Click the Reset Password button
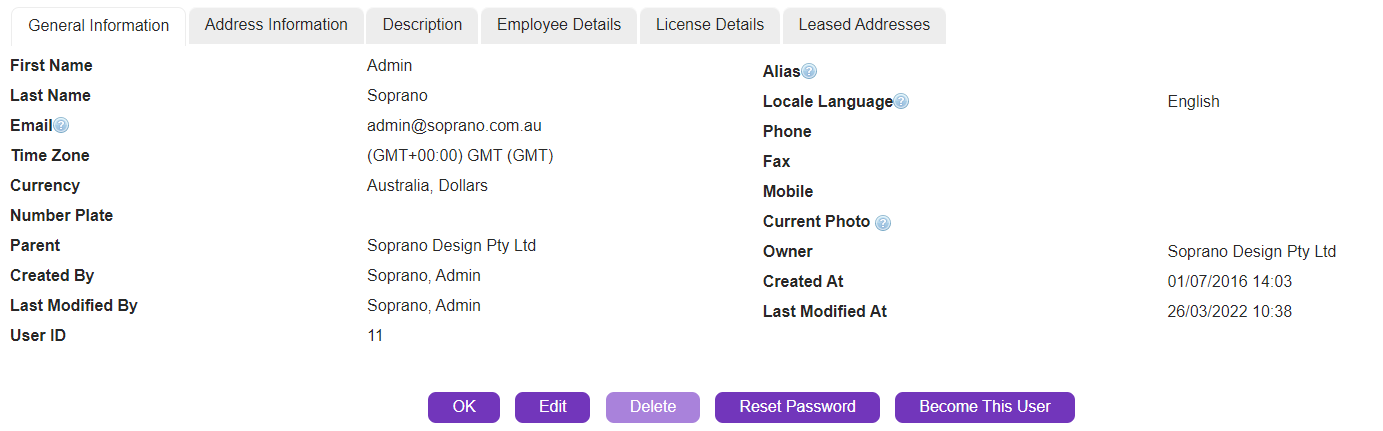This screenshot has height=431, width=1383. 797,407
